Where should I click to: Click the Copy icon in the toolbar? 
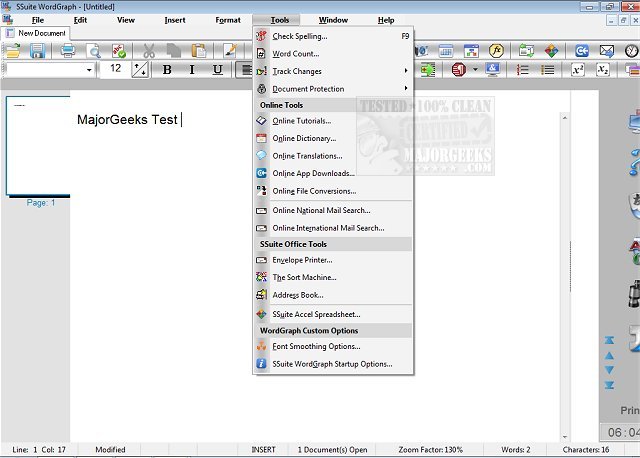coord(174,51)
